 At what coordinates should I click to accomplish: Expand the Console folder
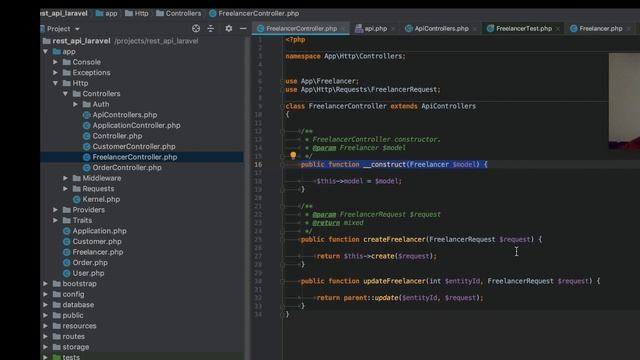point(56,62)
